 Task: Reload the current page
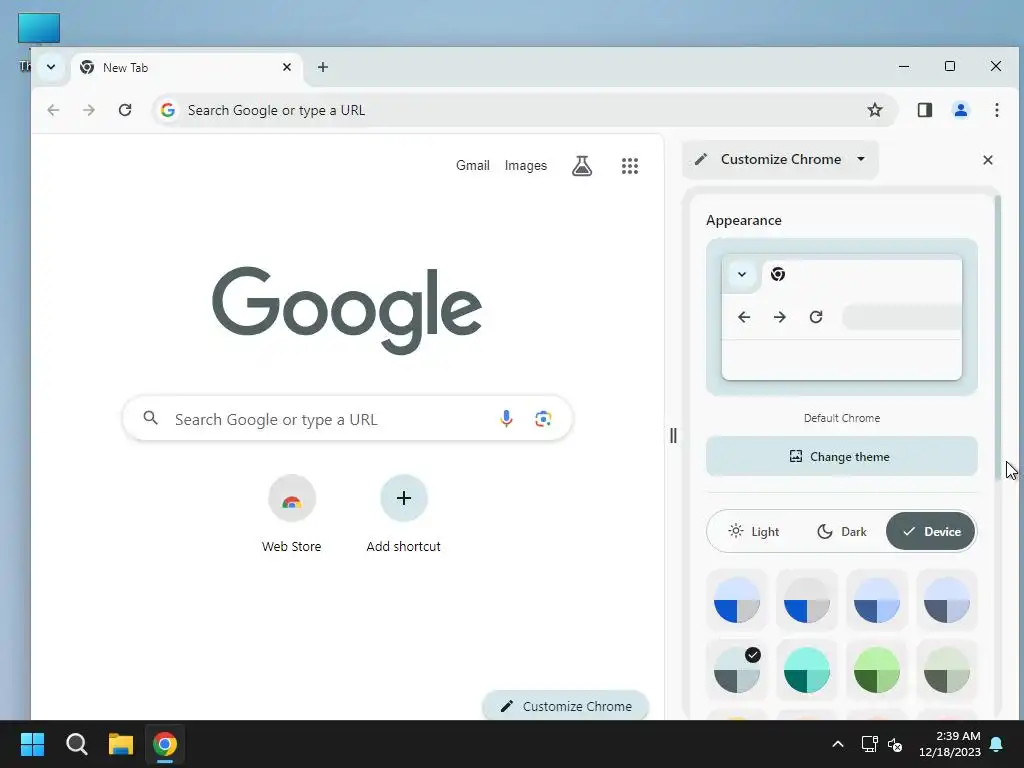pos(125,110)
